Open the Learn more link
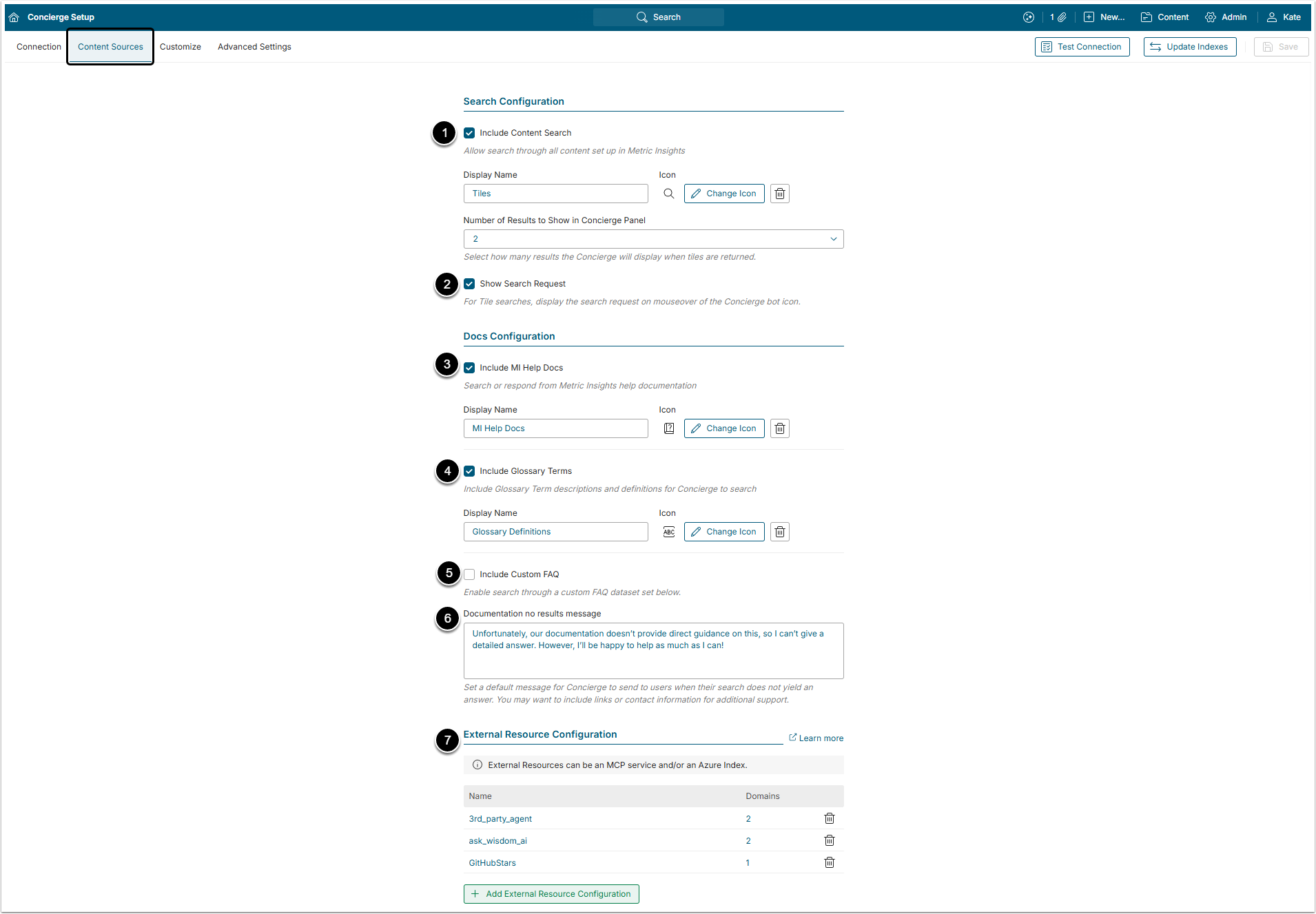This screenshot has width=1316, height=914. 816,738
